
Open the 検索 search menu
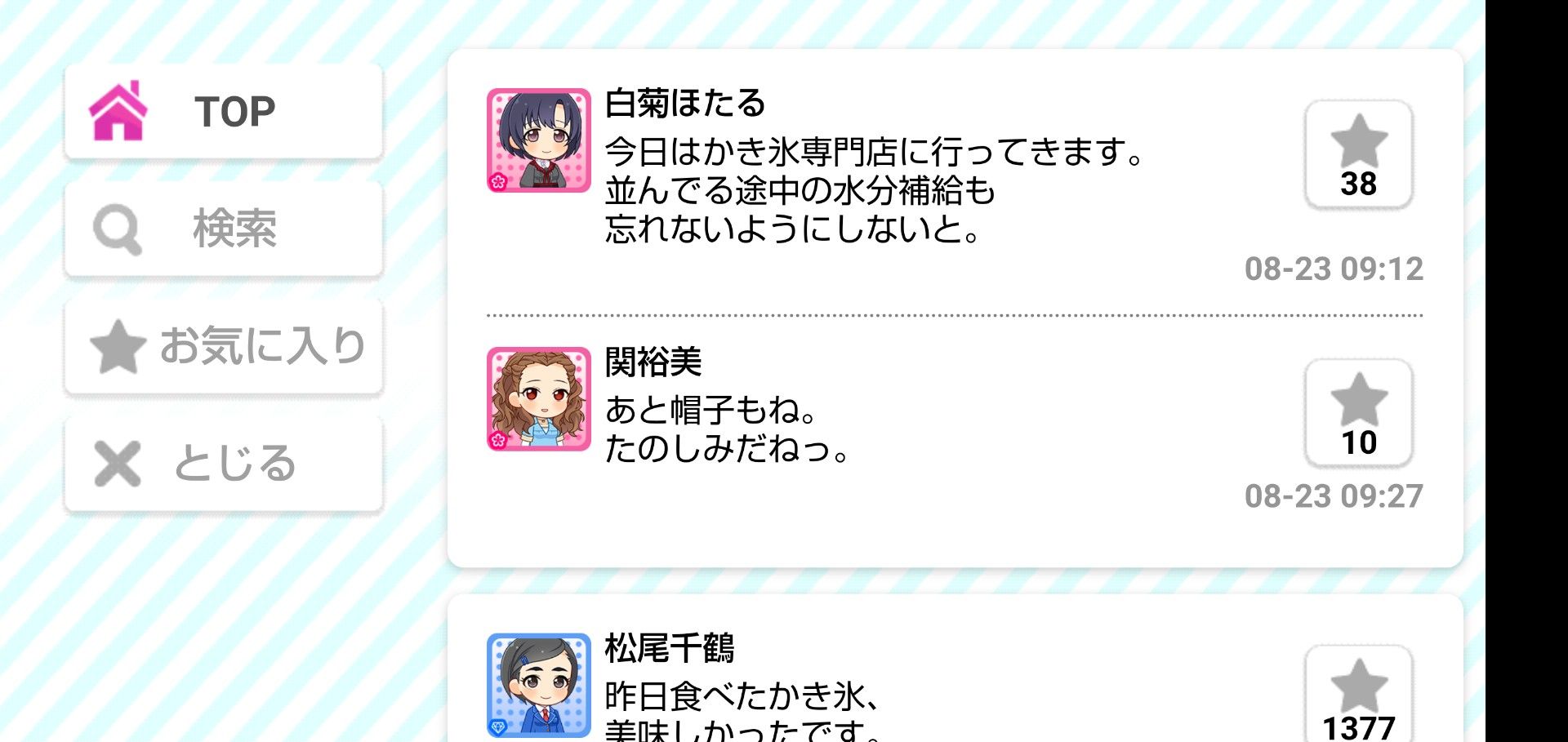(223, 229)
